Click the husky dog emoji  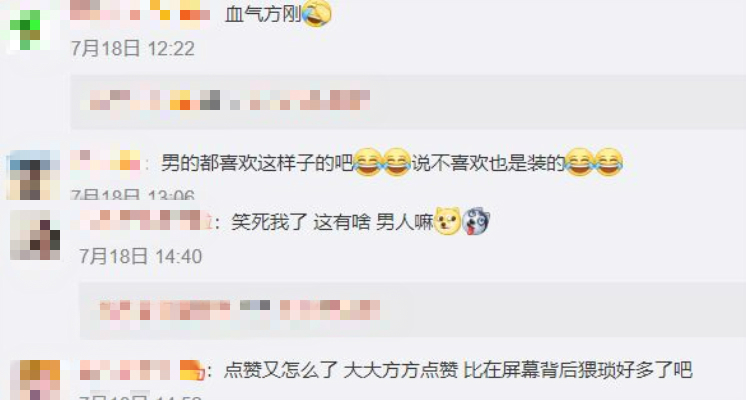coord(476,221)
